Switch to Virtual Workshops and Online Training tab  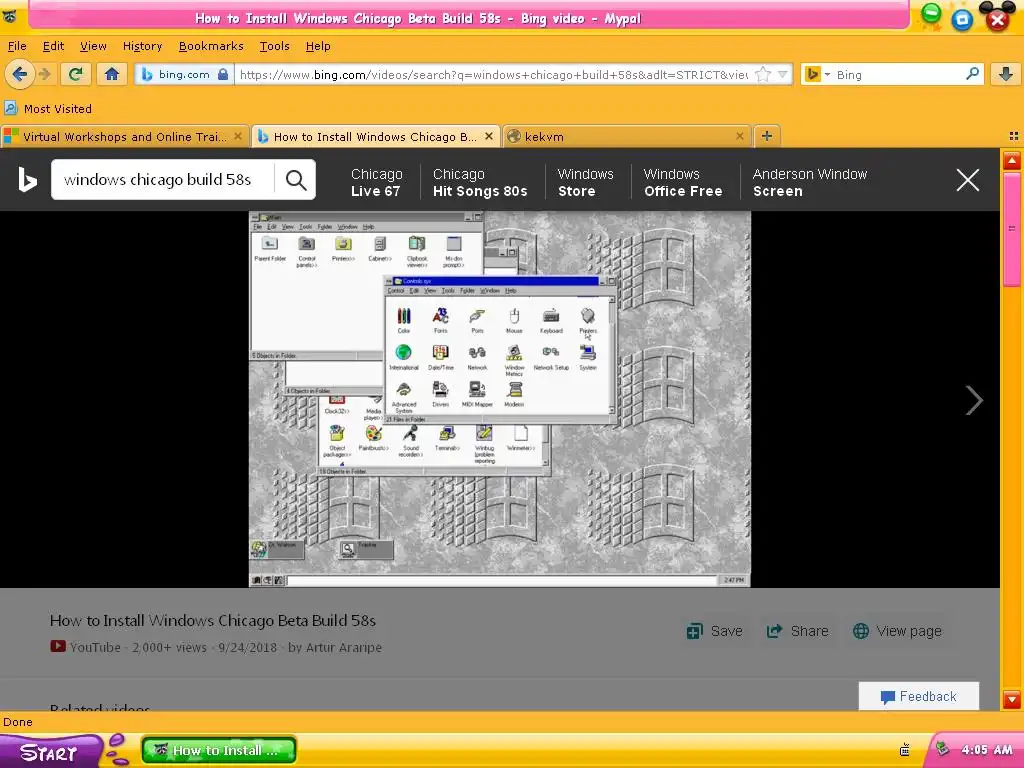click(x=124, y=136)
